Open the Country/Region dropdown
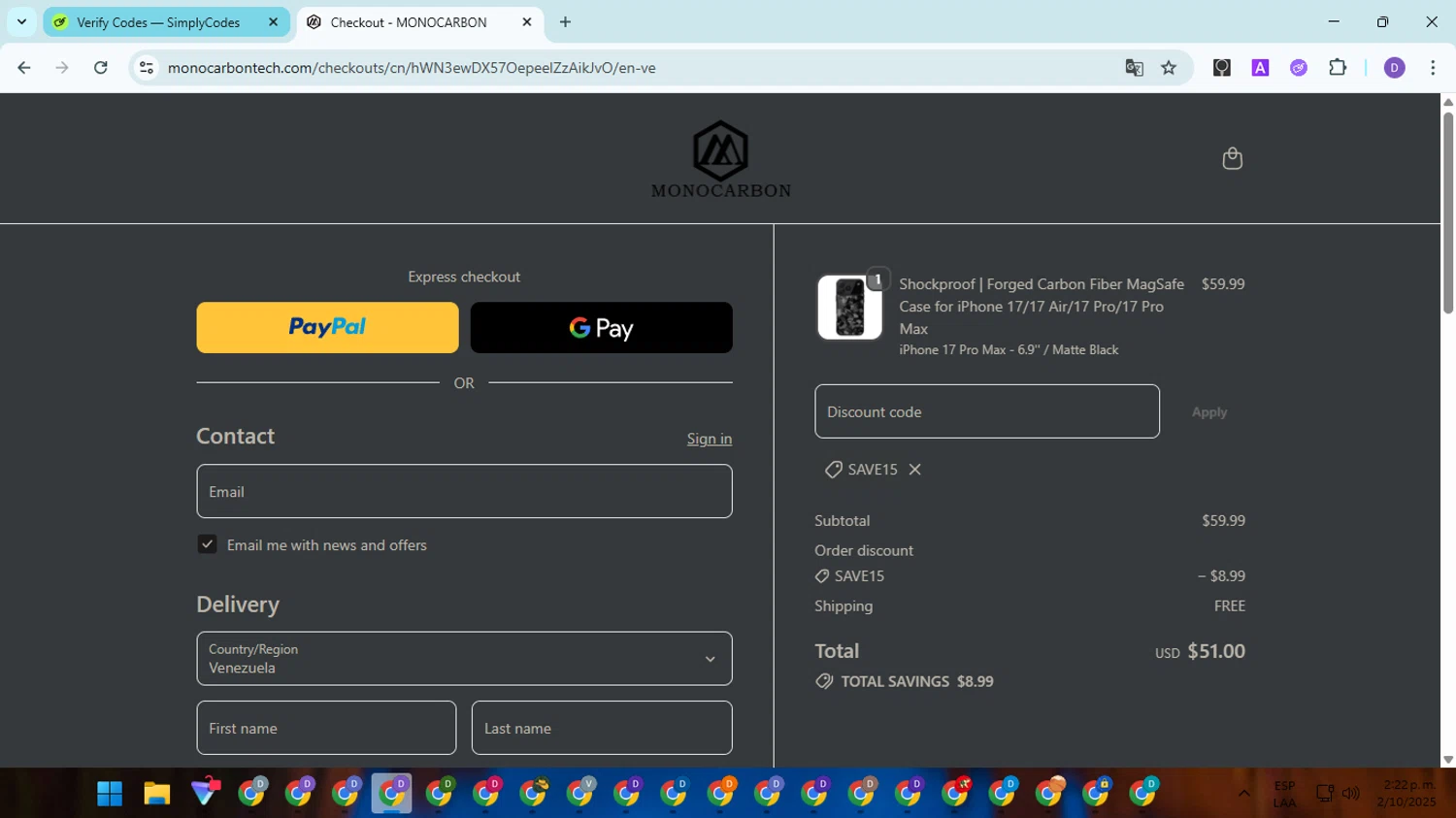The width and height of the screenshot is (1456, 818). (464, 659)
